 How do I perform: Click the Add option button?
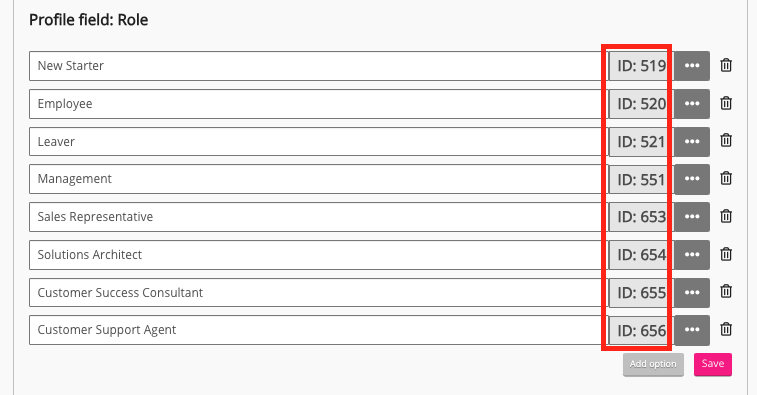point(653,364)
